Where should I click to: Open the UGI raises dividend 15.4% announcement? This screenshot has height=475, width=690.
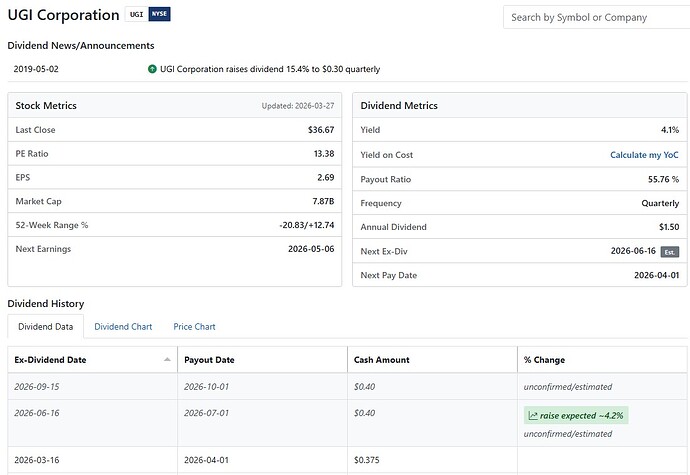(x=270, y=69)
